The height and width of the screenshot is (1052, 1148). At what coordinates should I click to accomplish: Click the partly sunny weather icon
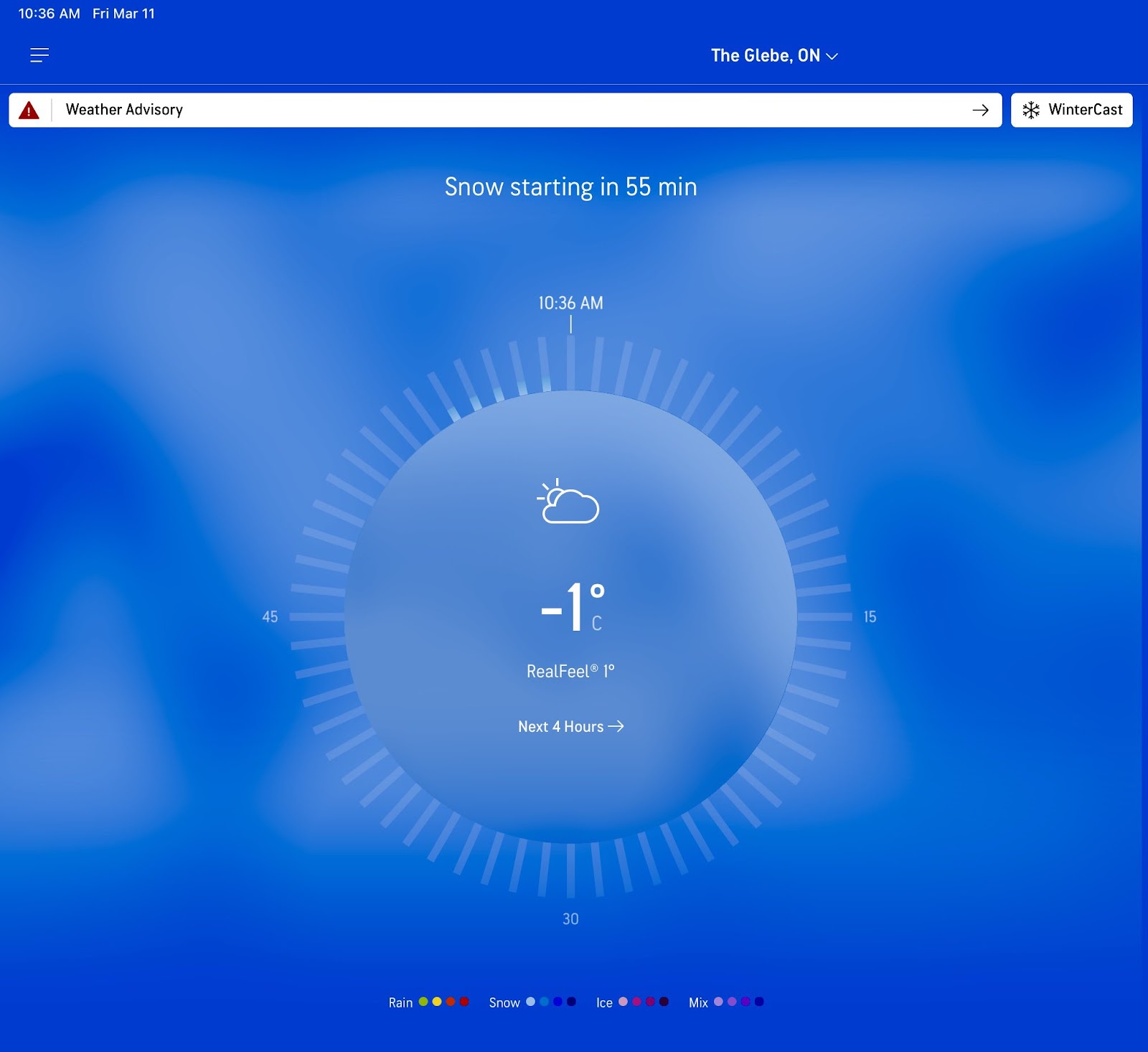pyautogui.click(x=568, y=501)
